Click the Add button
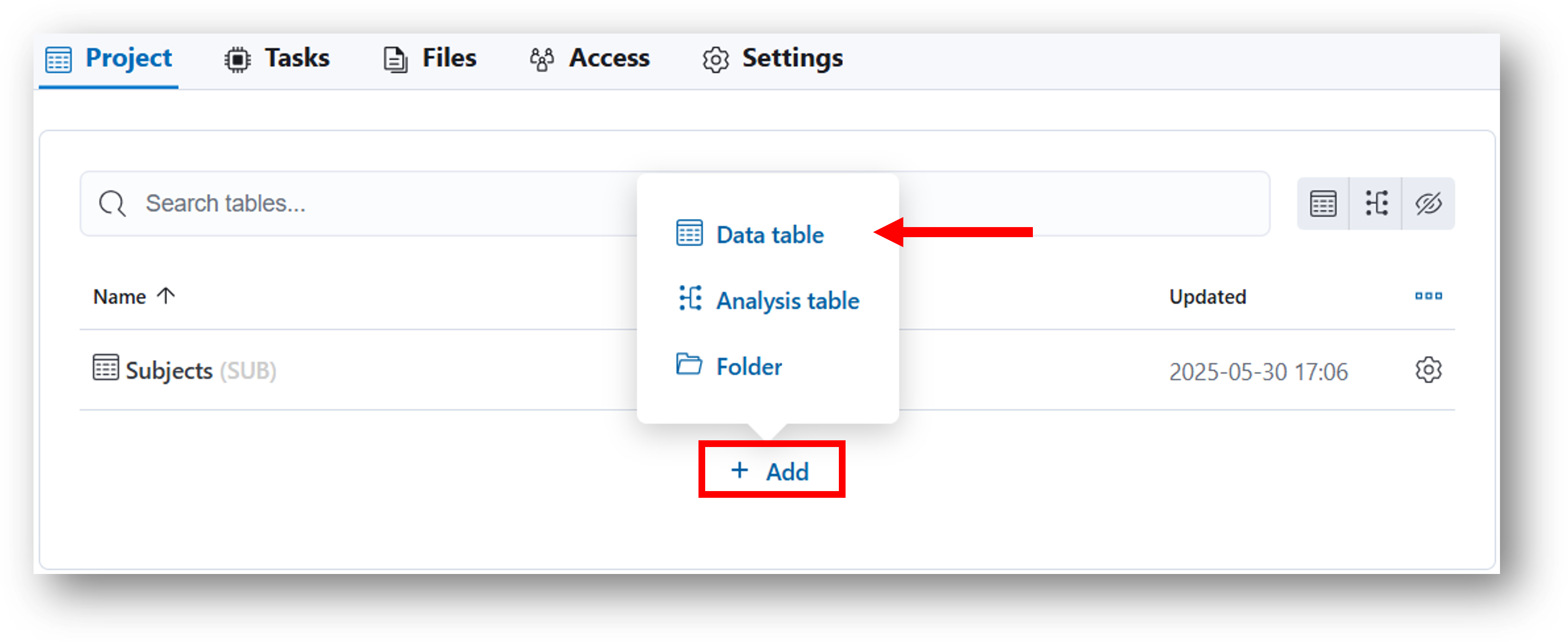This screenshot has height=642, width=1568. pos(771,470)
